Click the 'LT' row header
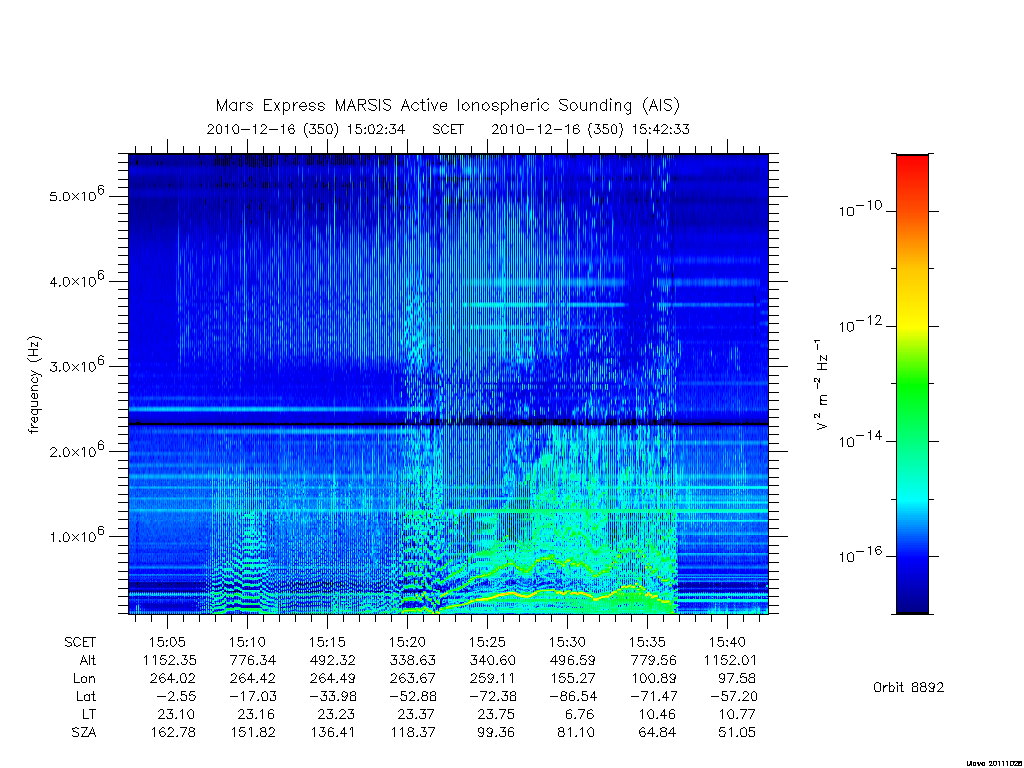Screen dimensions: 1024x768 click(89, 714)
